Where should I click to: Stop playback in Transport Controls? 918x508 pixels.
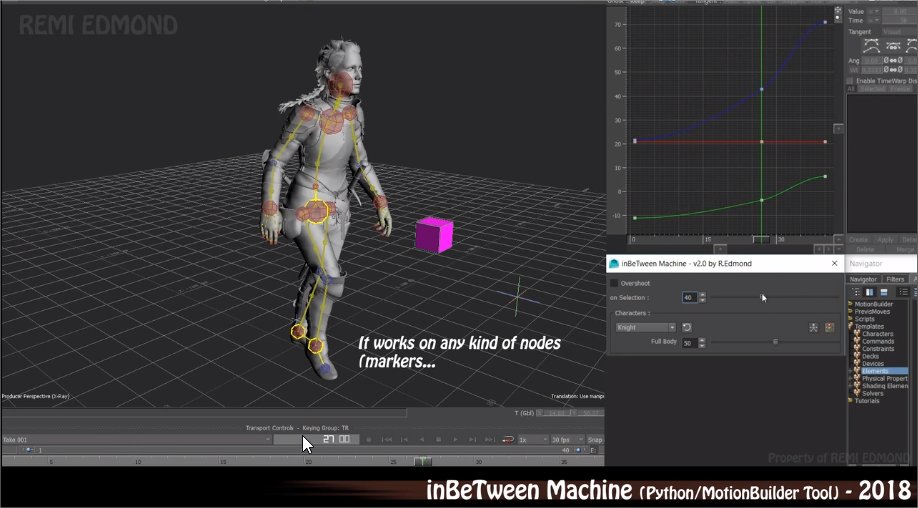(439, 440)
